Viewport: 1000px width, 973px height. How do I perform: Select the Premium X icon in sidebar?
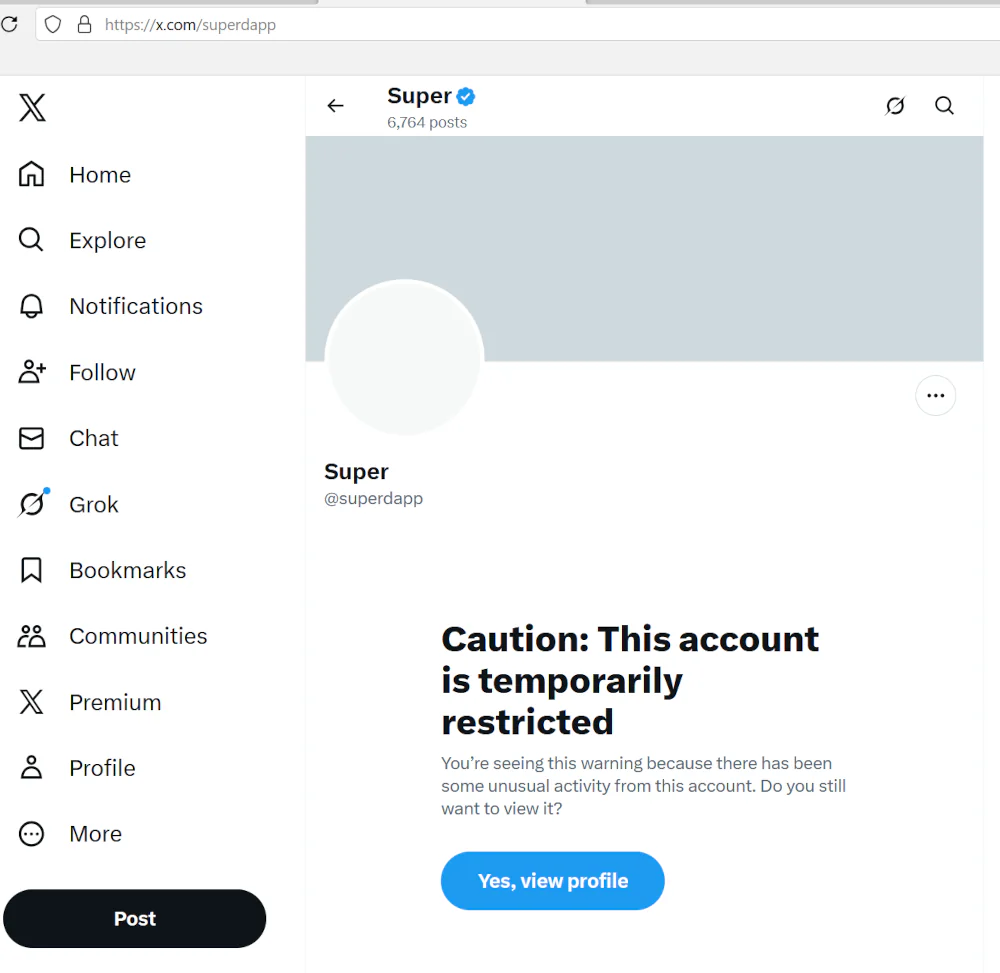pyautogui.click(x=31, y=702)
